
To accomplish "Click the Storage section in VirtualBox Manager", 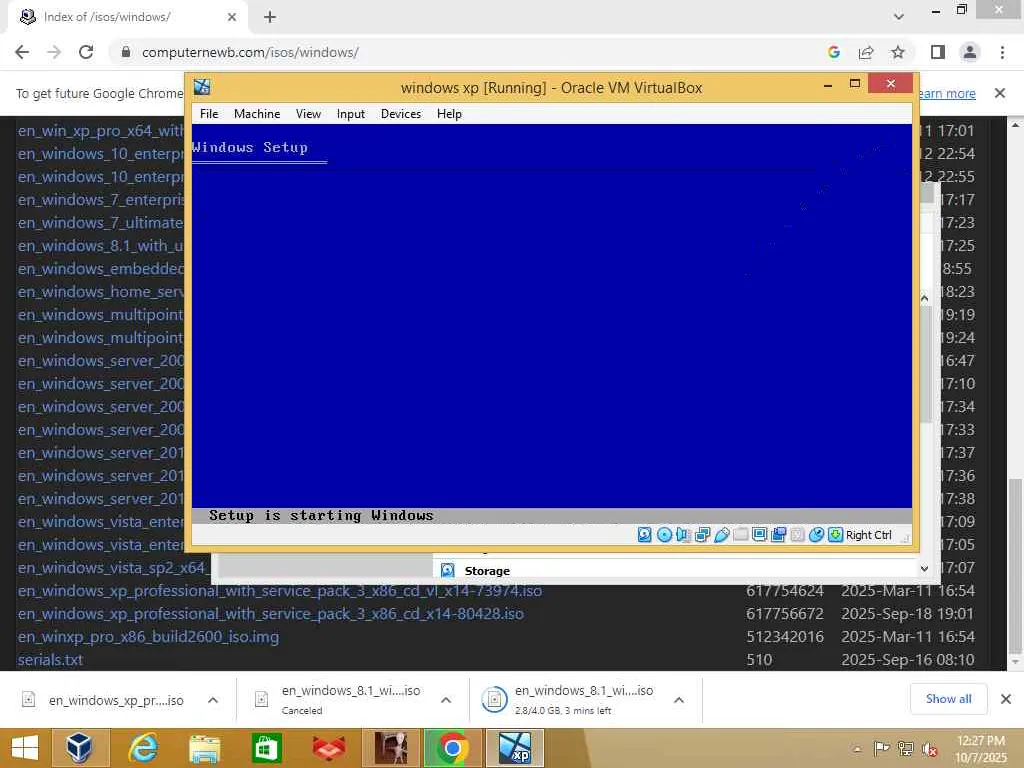I will (x=487, y=571).
